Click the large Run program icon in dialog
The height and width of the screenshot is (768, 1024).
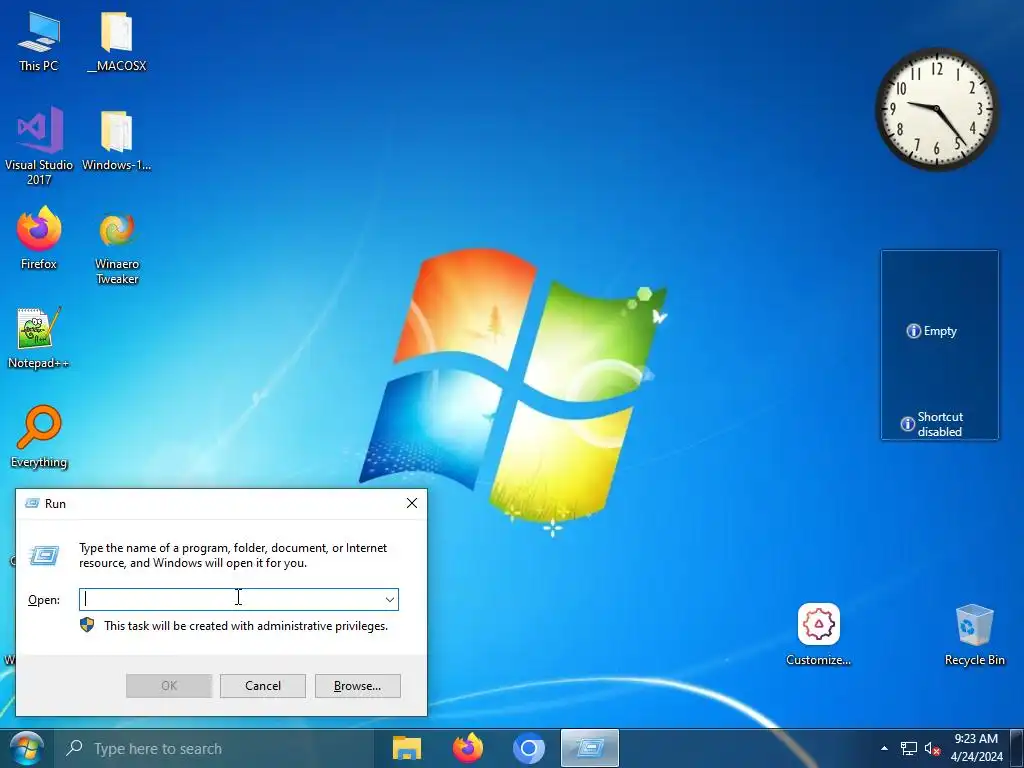[44, 556]
